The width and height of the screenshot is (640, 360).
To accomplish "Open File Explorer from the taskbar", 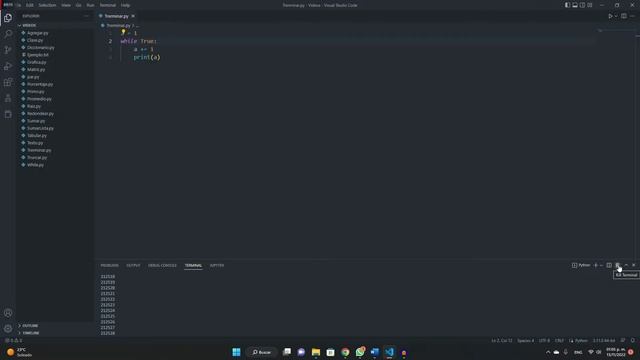I will (x=316, y=352).
